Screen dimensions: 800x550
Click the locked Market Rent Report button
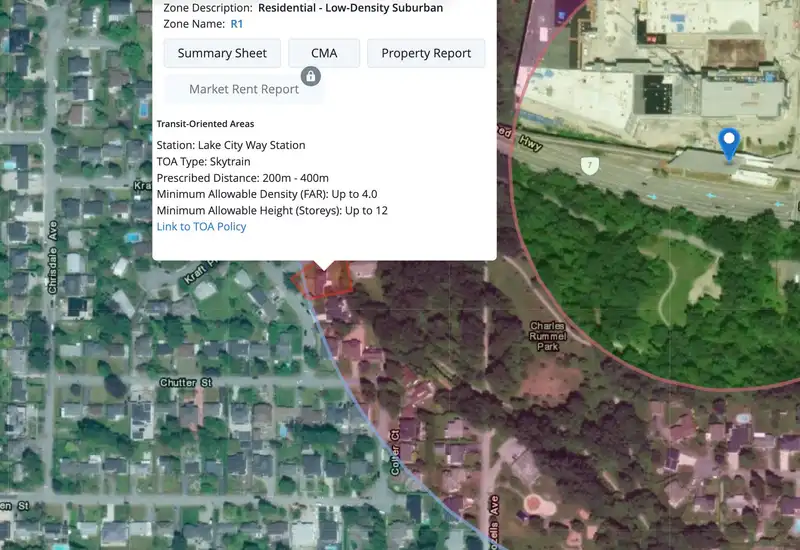click(x=244, y=89)
